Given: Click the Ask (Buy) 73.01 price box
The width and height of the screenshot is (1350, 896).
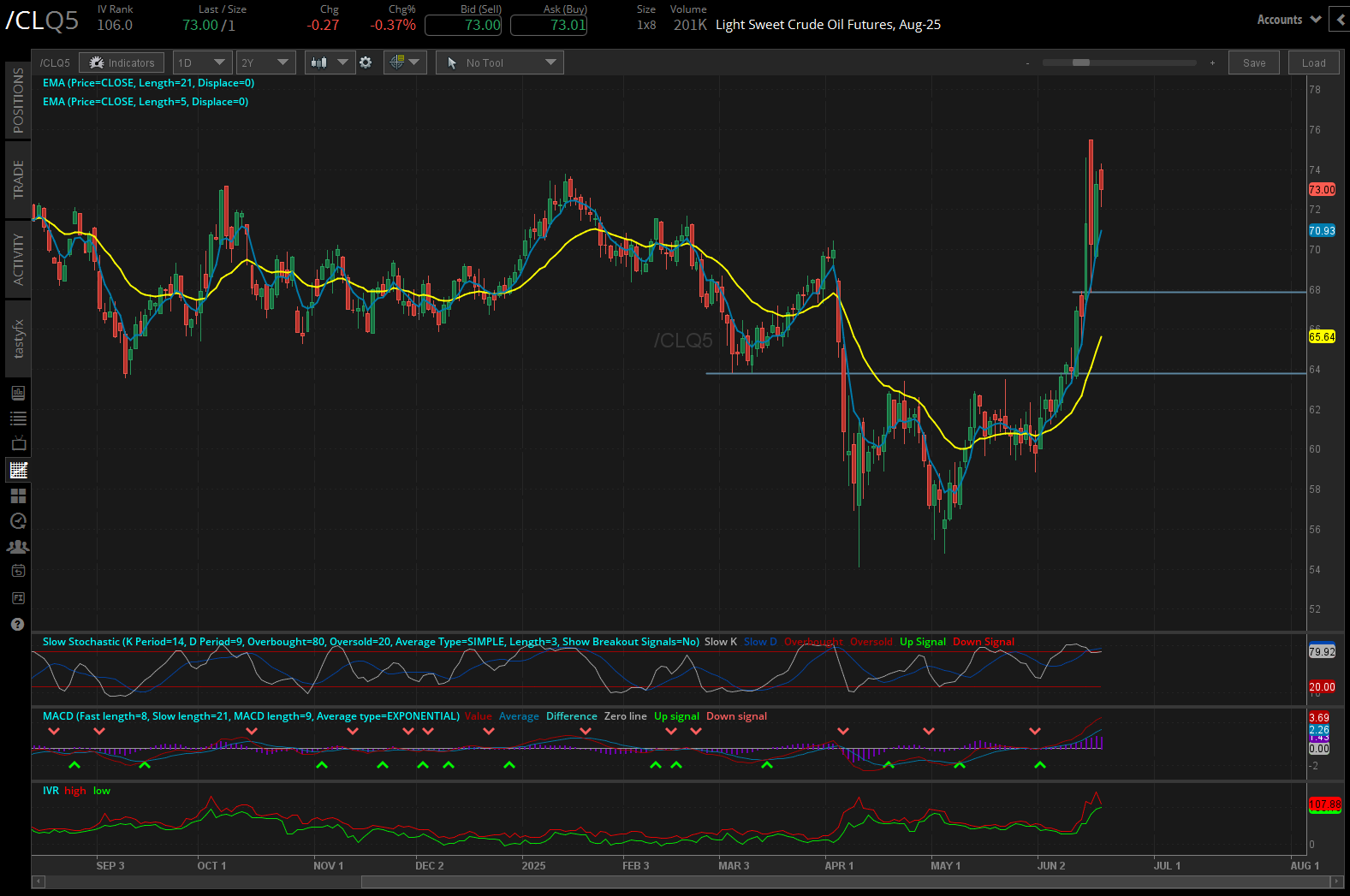Looking at the screenshot, I should click(549, 25).
